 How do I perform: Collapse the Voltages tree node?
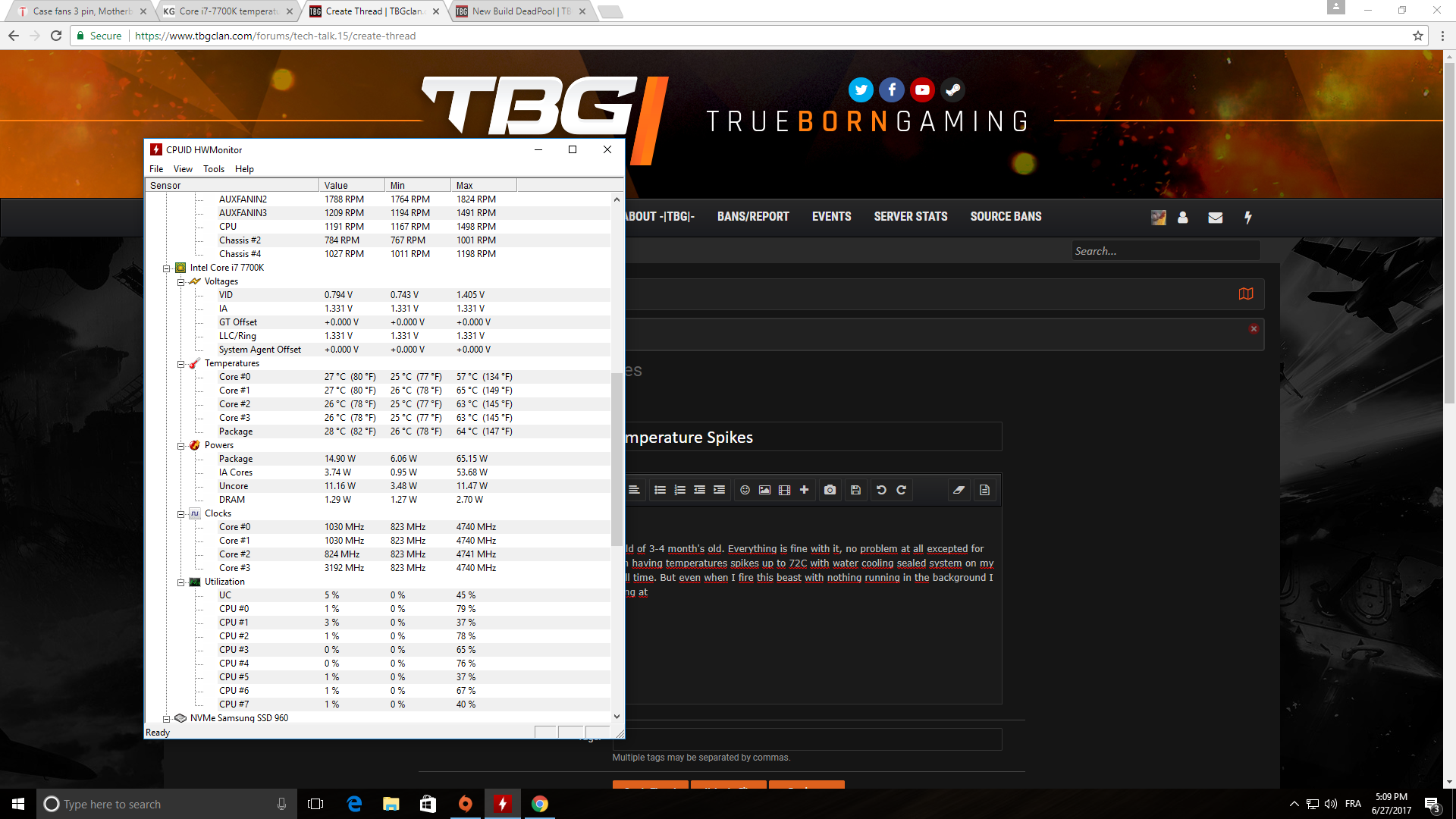point(181,282)
